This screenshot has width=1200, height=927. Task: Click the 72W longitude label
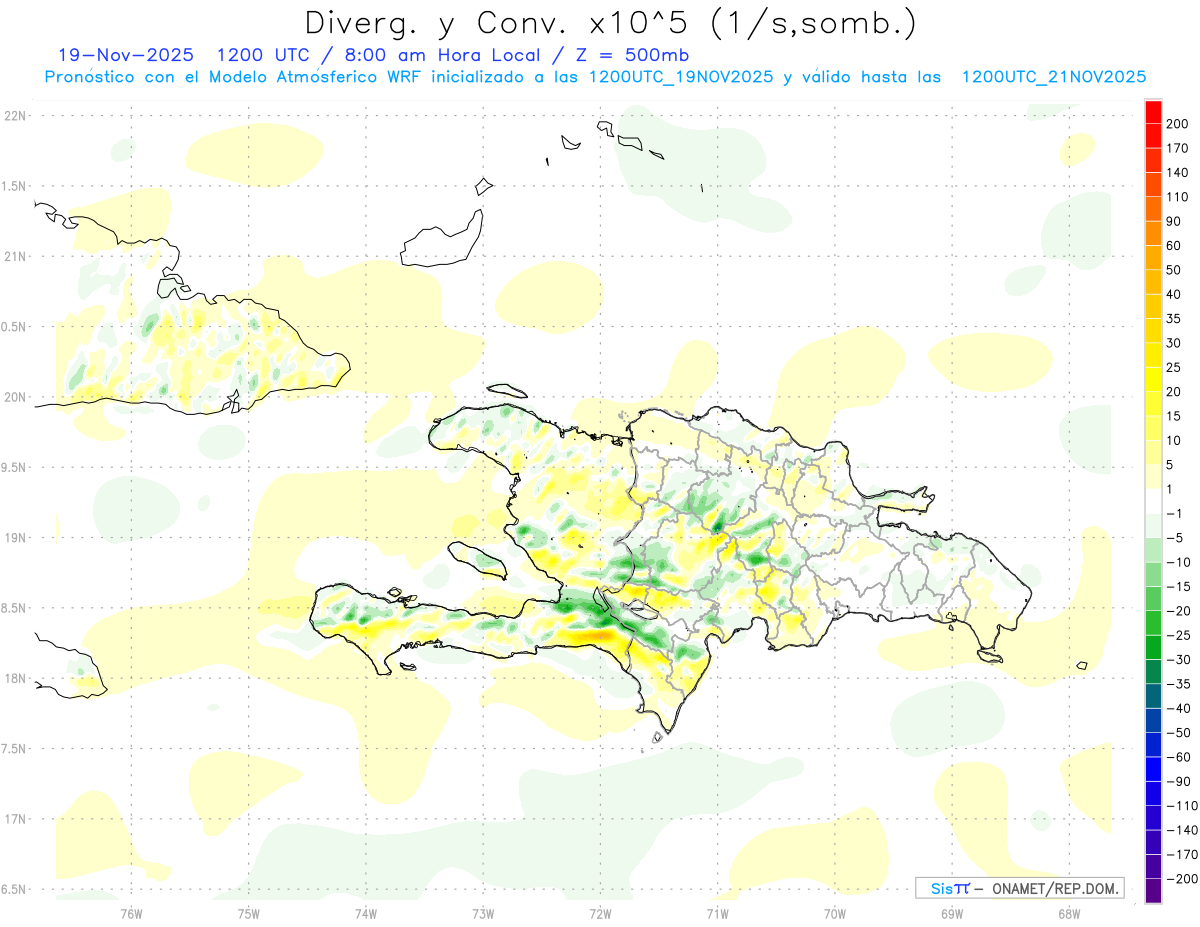pos(600,913)
